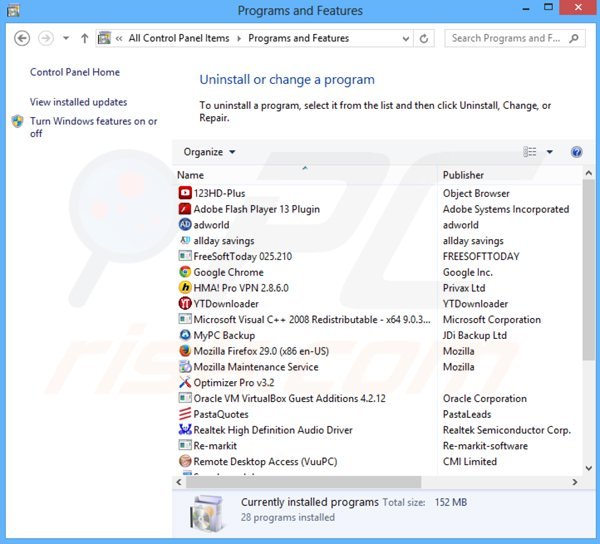Click the HMA! Pro VPN icon
600x544 pixels.
pos(185,288)
